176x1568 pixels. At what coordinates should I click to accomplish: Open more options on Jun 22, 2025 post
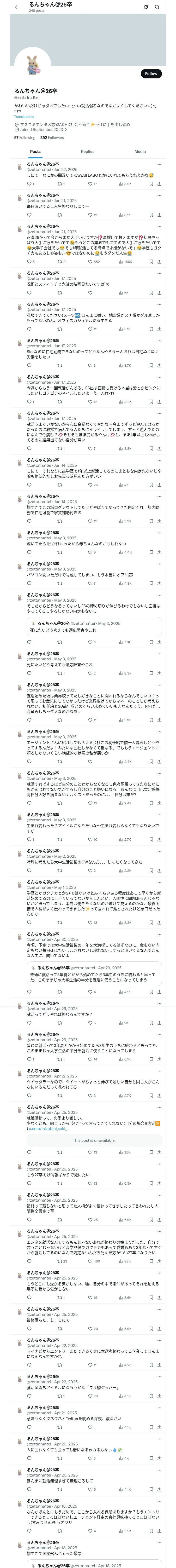(x=159, y=164)
